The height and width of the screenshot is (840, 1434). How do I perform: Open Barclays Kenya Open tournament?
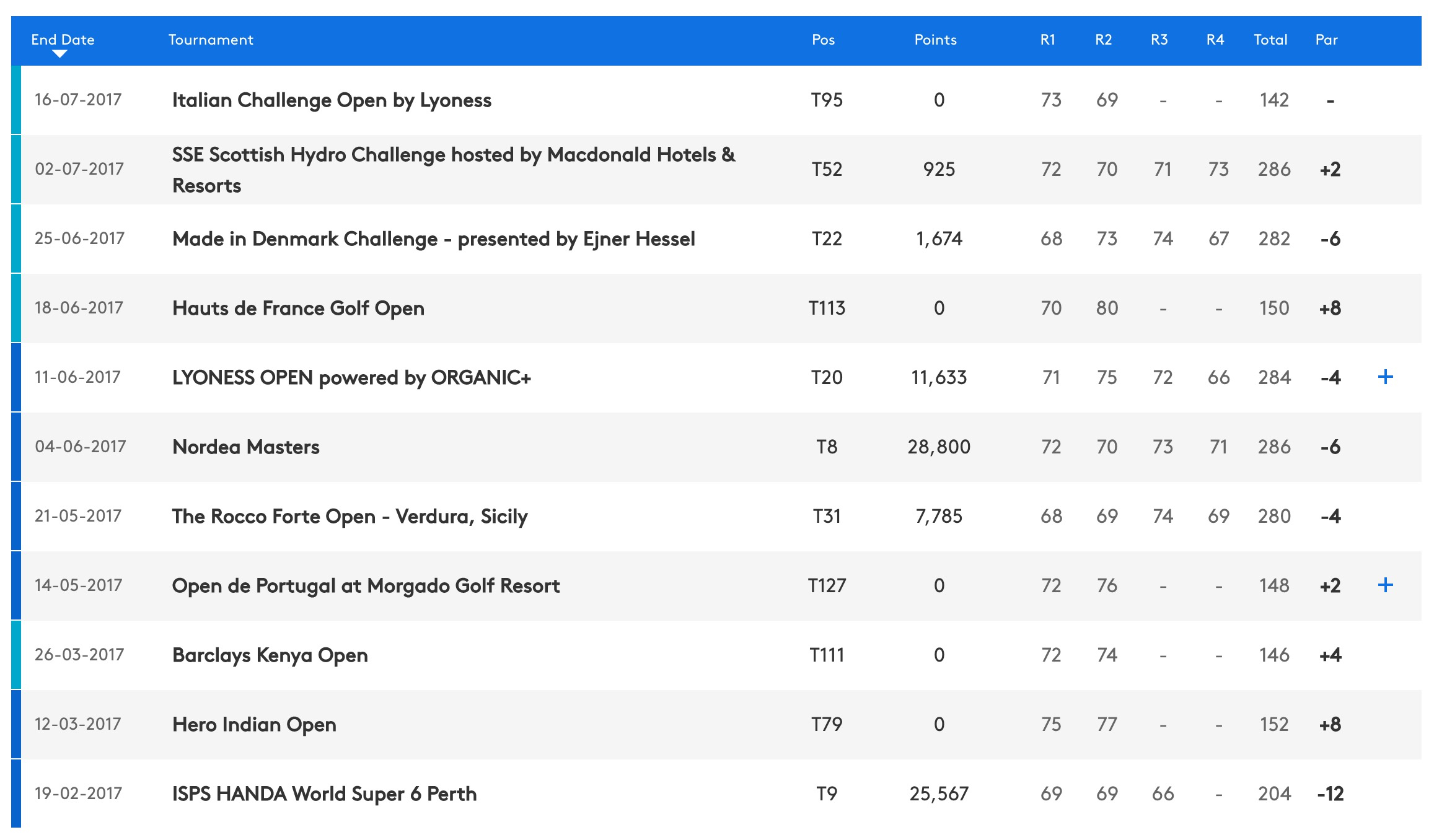click(270, 655)
